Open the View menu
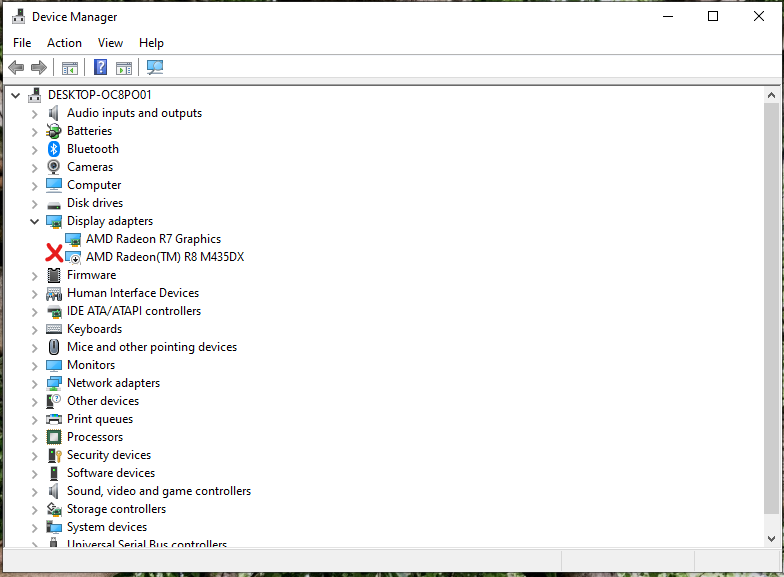The height and width of the screenshot is (577, 784). [110, 43]
